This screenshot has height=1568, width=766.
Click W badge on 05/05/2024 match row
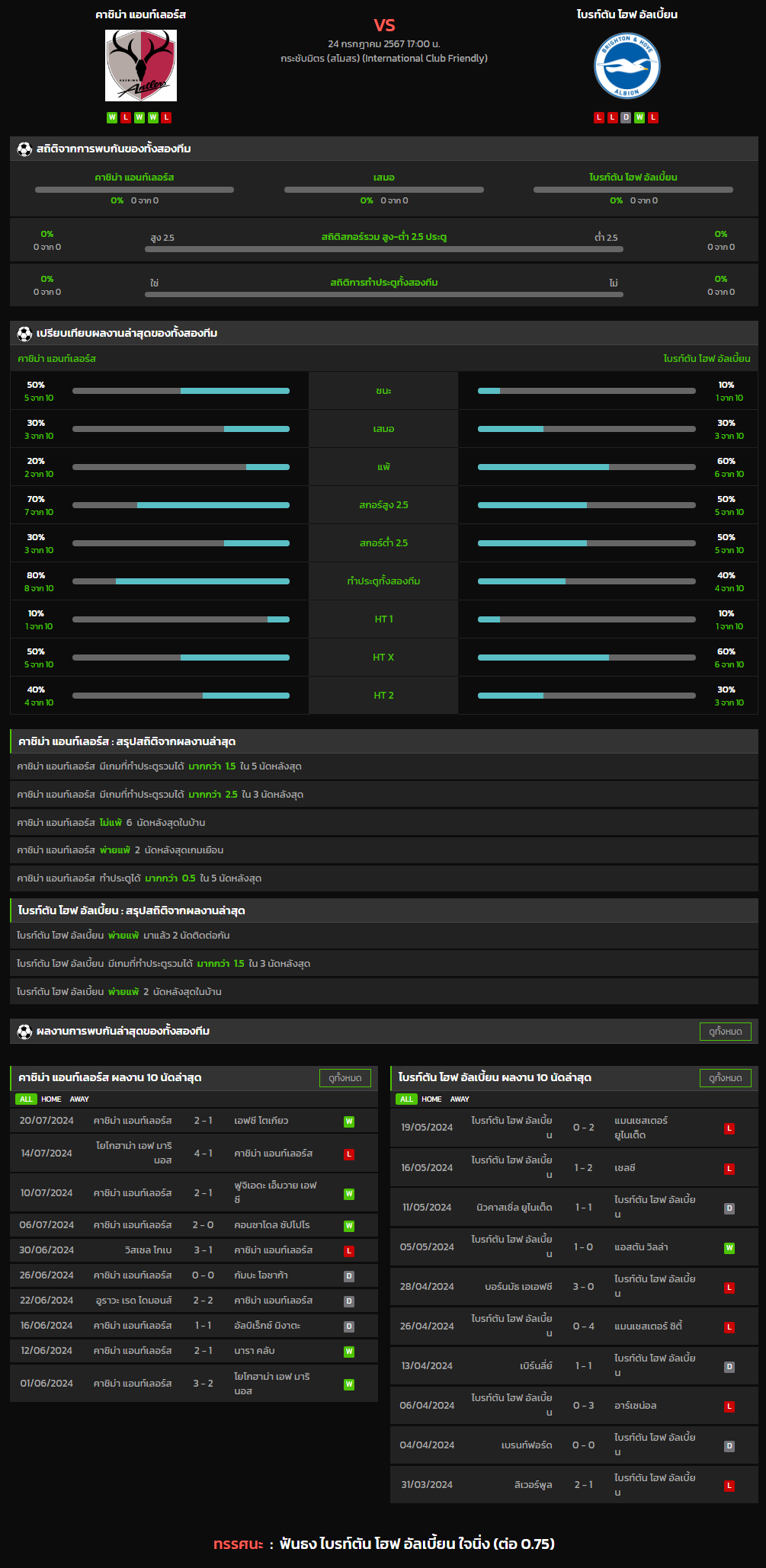pos(729,1247)
